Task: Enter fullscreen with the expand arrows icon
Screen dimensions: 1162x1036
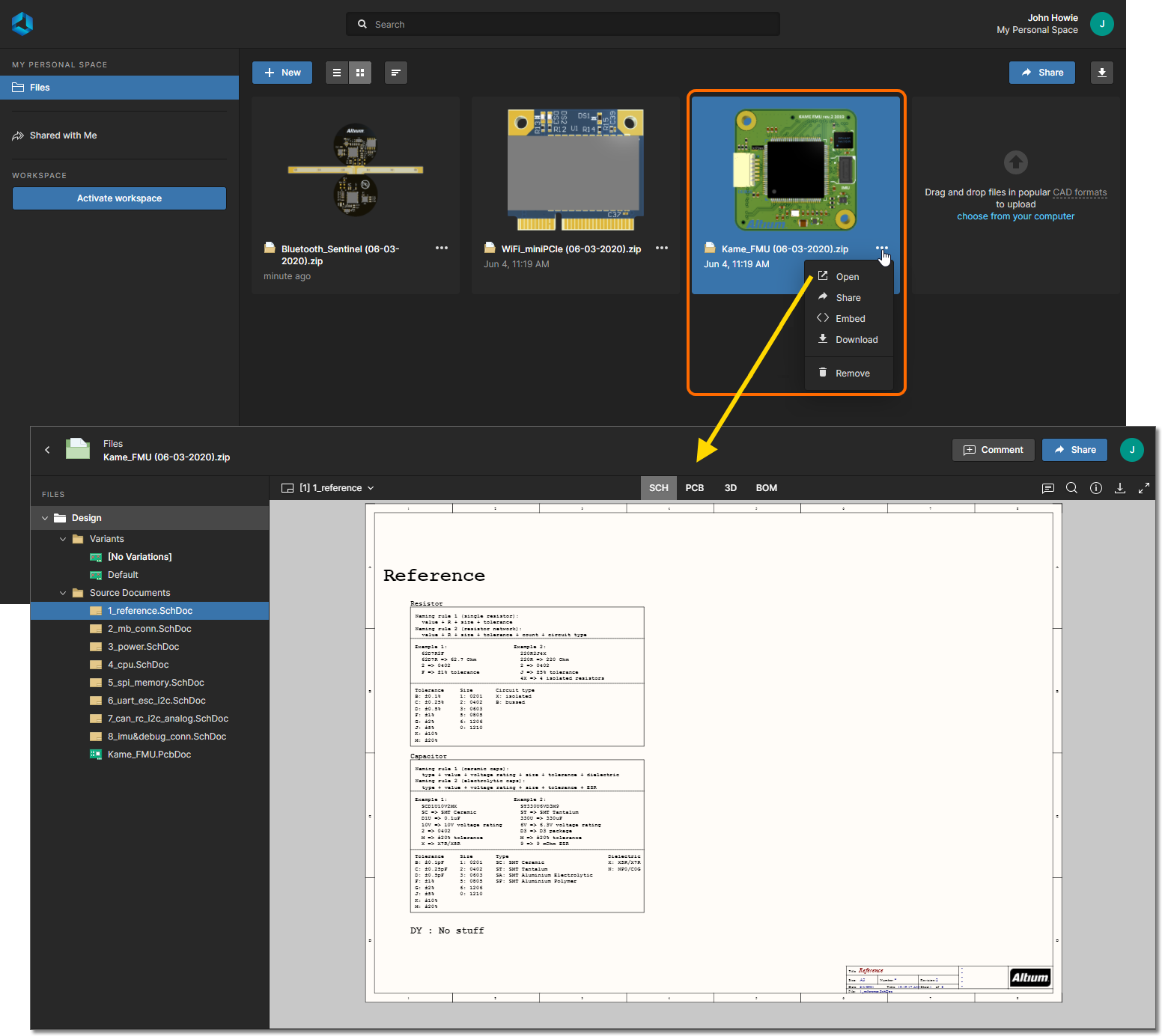Action: click(x=1143, y=488)
